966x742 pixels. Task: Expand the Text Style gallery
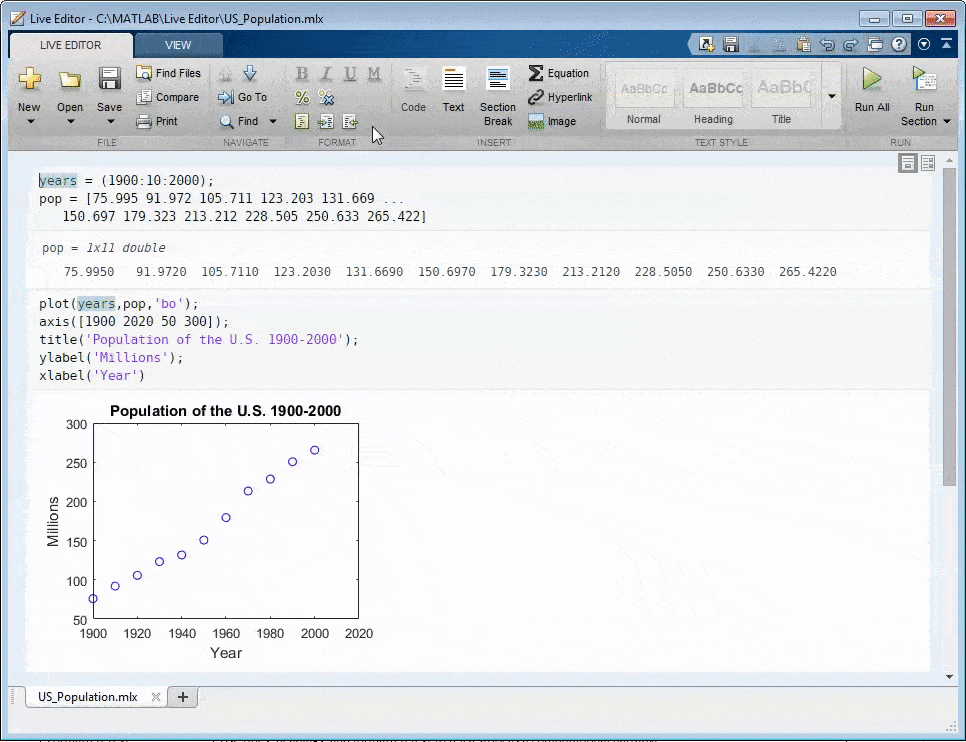click(x=831, y=96)
